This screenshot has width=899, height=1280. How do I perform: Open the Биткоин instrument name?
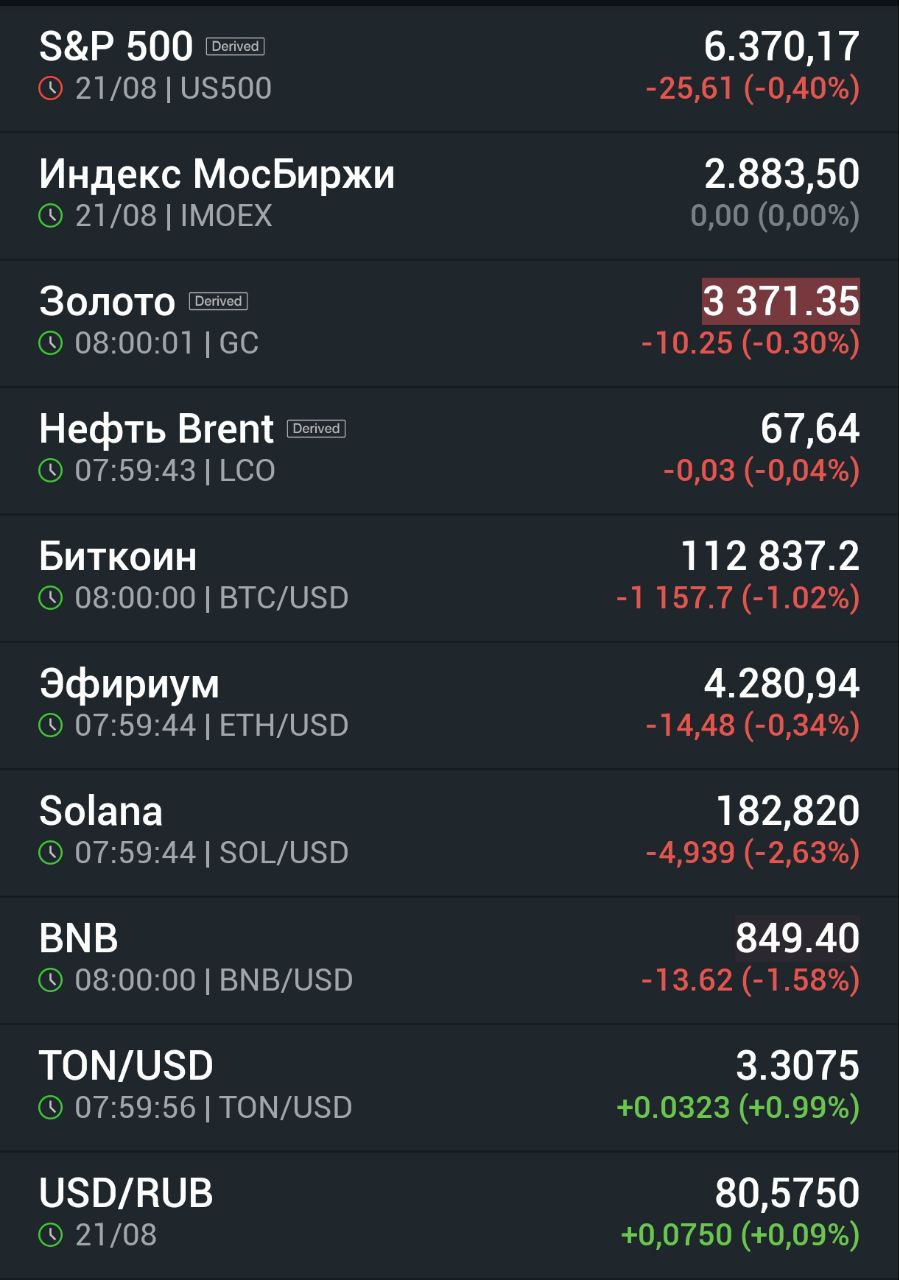point(118,556)
